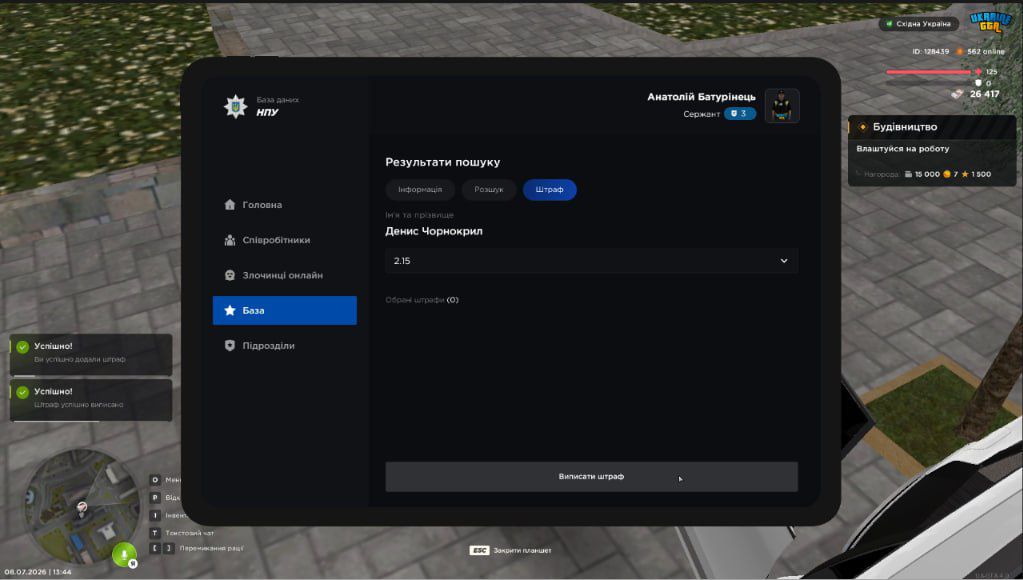Open Злочинці онлайн in the sidebar

tap(284, 275)
